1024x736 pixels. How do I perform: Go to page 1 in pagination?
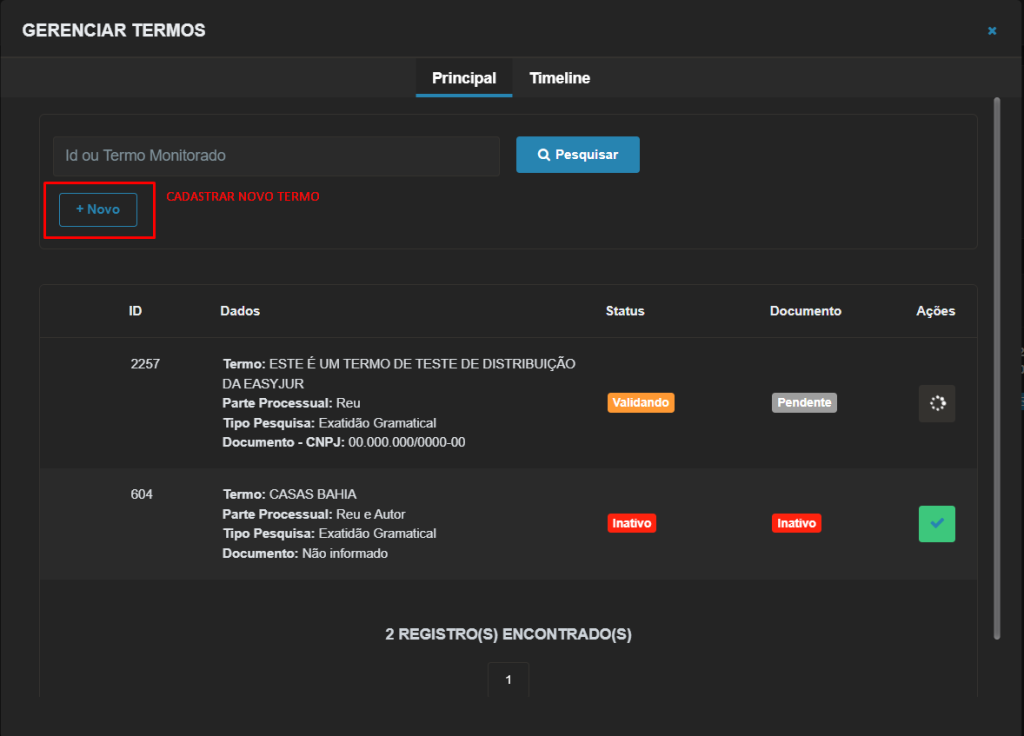click(508, 680)
